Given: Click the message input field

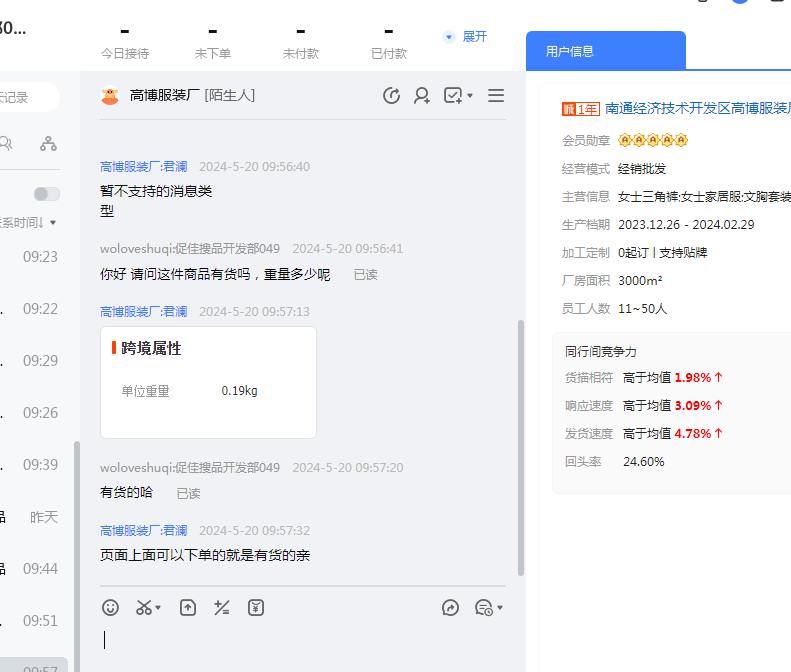Looking at the screenshot, I should click(x=300, y=640).
